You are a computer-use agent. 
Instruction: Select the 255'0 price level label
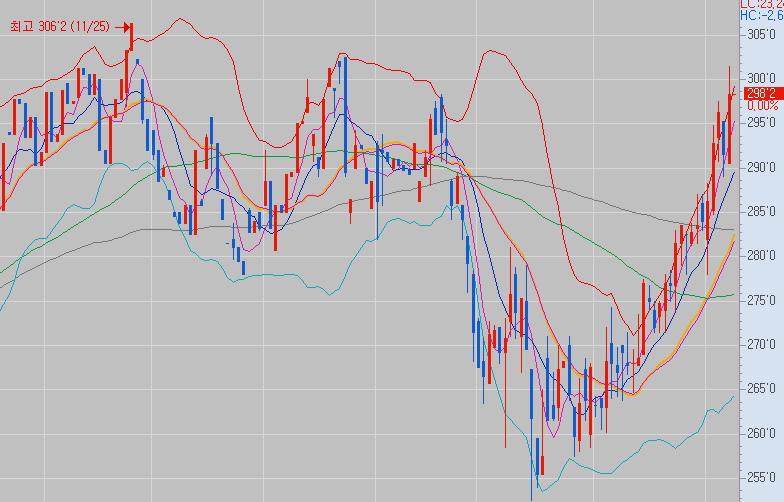coord(762,478)
